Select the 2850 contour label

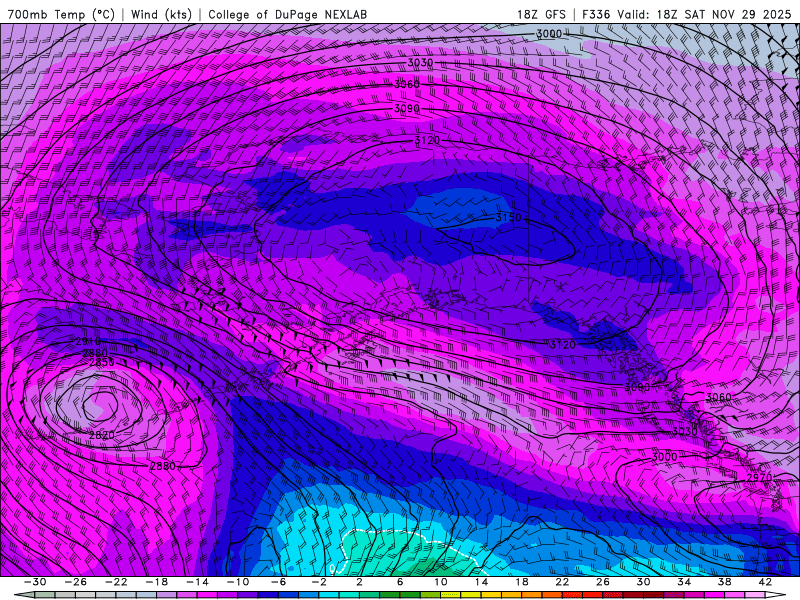point(102,362)
